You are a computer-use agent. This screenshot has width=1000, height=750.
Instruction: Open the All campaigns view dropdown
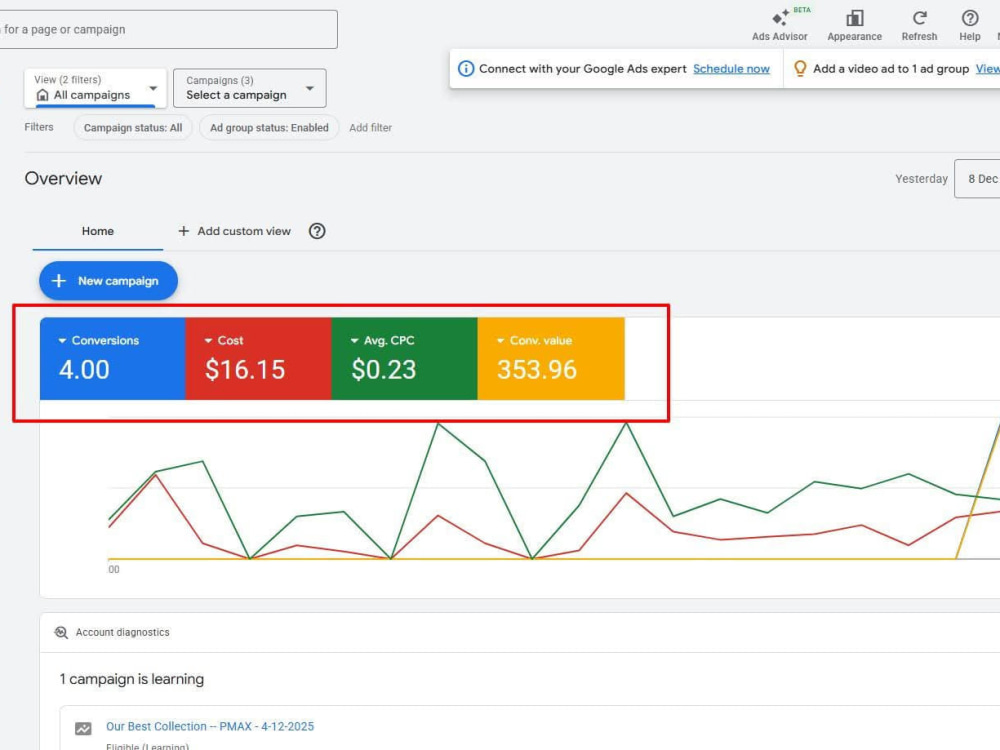96,88
